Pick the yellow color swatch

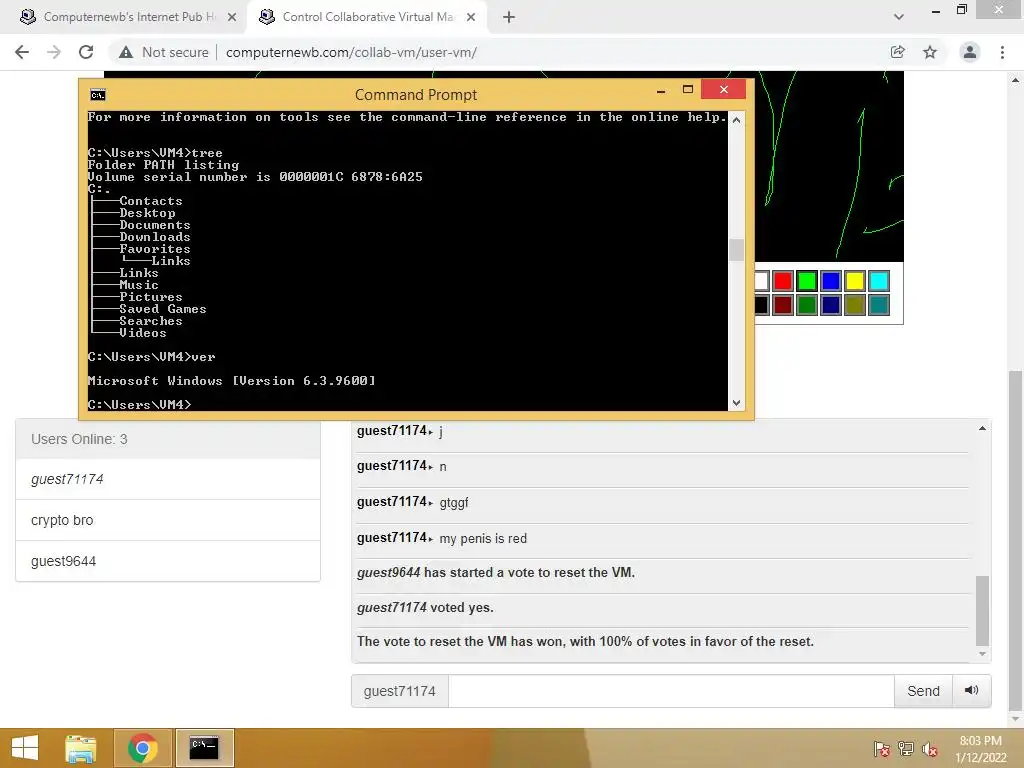point(855,281)
